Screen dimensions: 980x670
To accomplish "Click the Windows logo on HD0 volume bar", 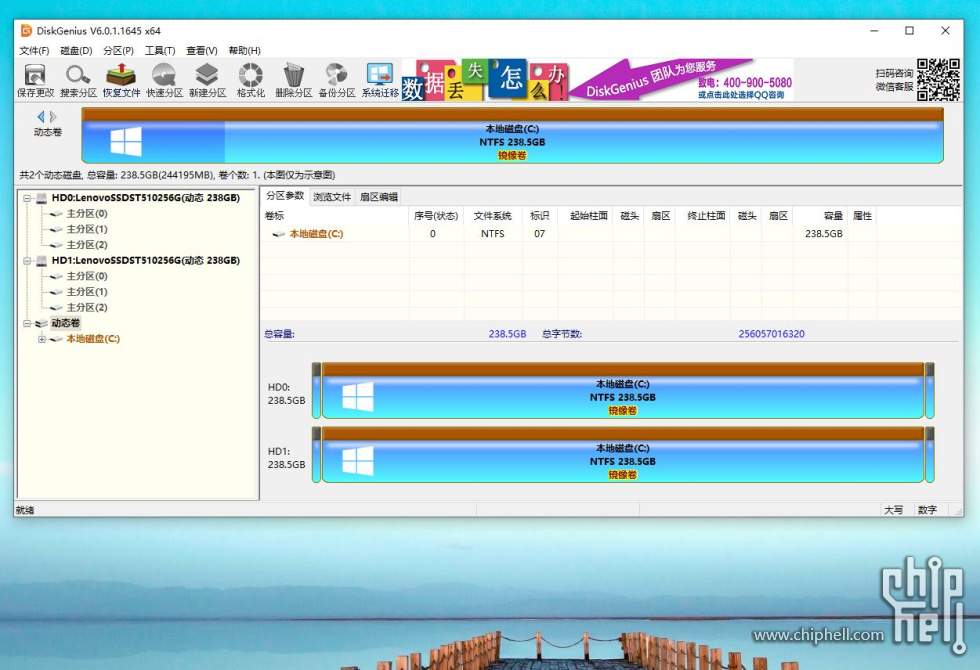I will click(x=358, y=397).
